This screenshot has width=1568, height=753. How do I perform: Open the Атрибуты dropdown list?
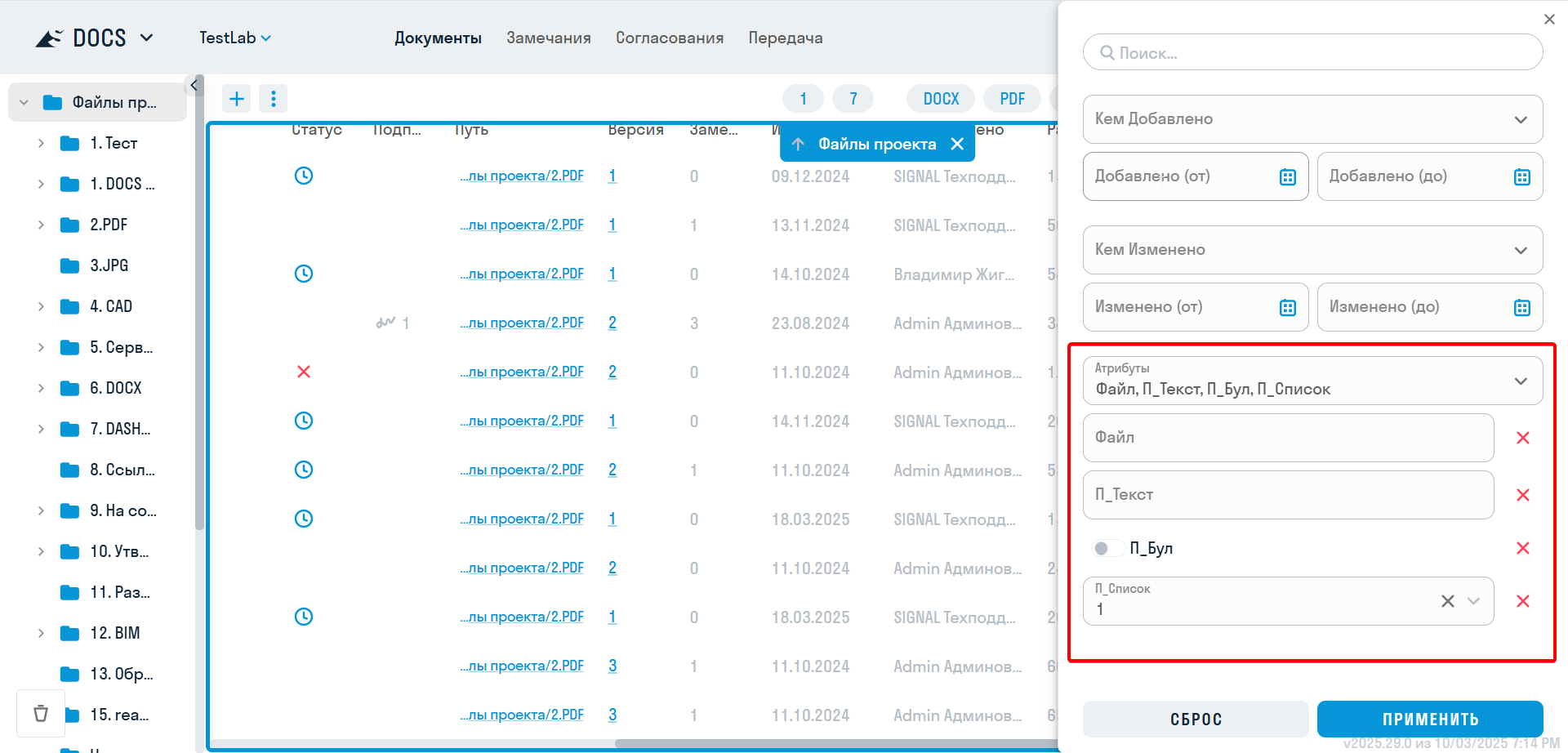(x=1520, y=381)
